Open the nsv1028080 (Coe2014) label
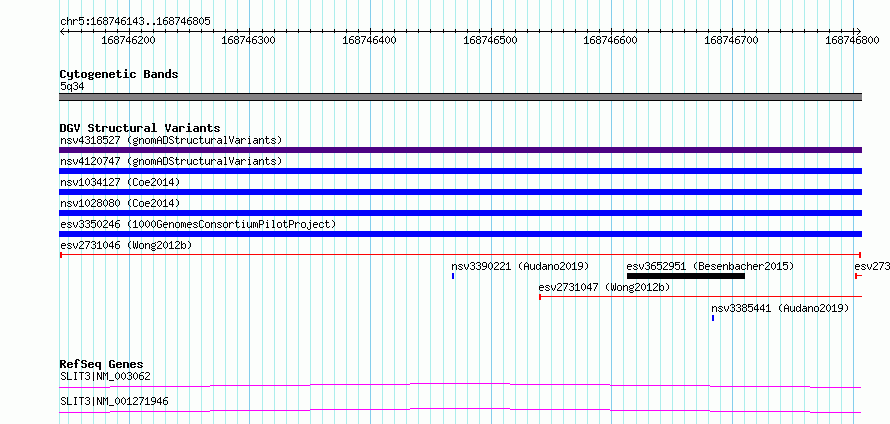 [x=120, y=203]
